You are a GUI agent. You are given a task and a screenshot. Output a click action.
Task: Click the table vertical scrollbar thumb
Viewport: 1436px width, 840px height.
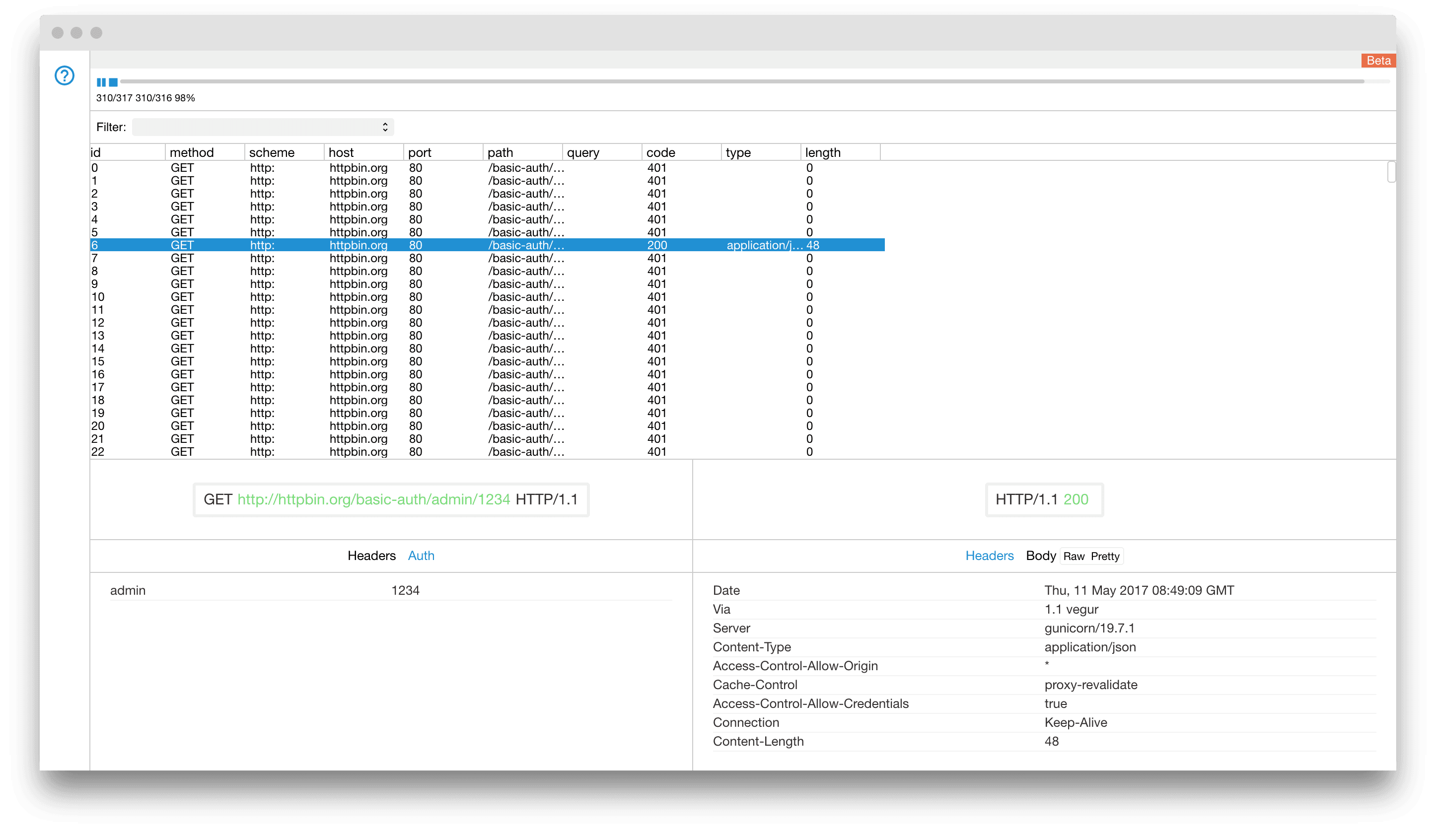click(1391, 172)
